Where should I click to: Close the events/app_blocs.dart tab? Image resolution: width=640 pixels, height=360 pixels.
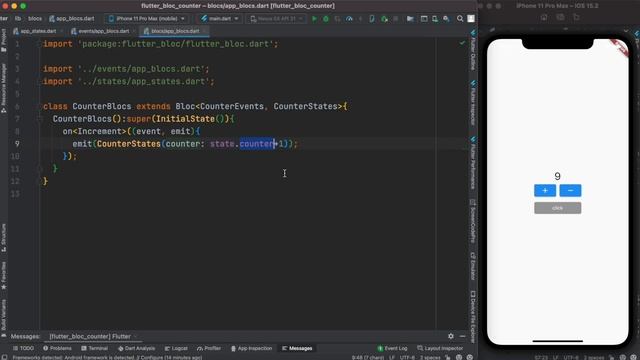coord(133,31)
